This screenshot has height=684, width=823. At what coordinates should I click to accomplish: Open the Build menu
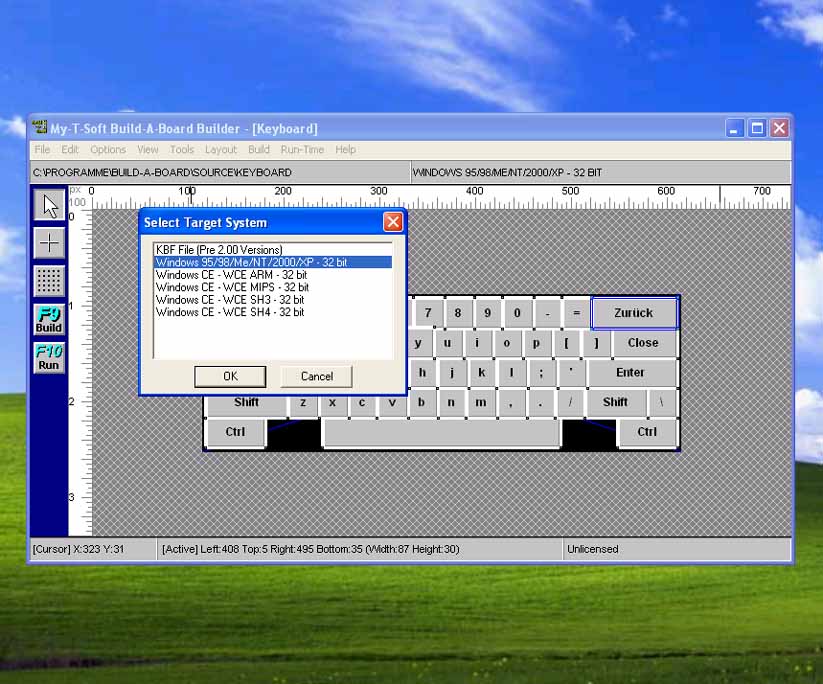[259, 150]
